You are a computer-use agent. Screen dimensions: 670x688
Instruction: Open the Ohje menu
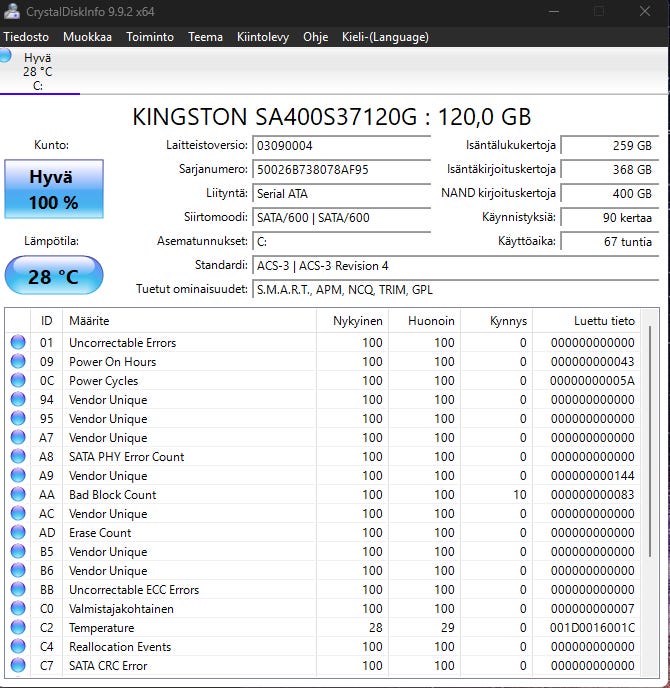coord(315,37)
